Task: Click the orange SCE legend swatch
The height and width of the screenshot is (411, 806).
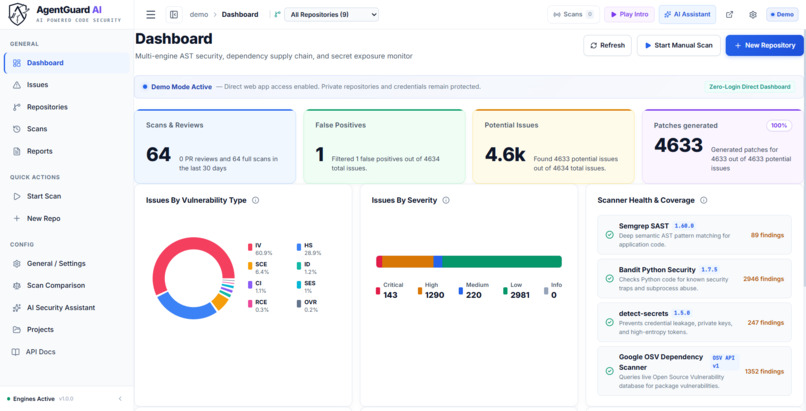Action: click(250, 266)
